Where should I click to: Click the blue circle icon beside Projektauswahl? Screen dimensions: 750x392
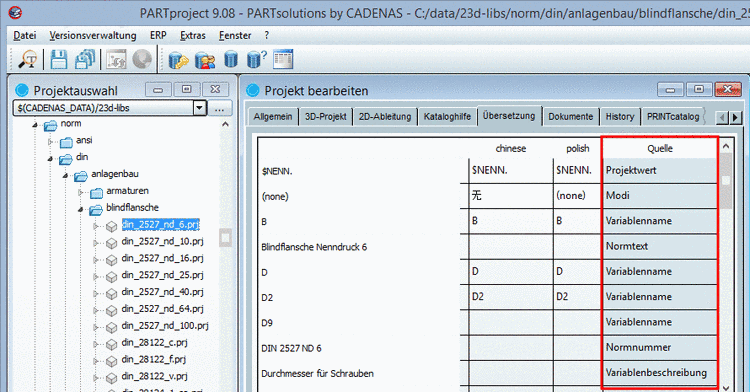pyautogui.click(x=22, y=90)
